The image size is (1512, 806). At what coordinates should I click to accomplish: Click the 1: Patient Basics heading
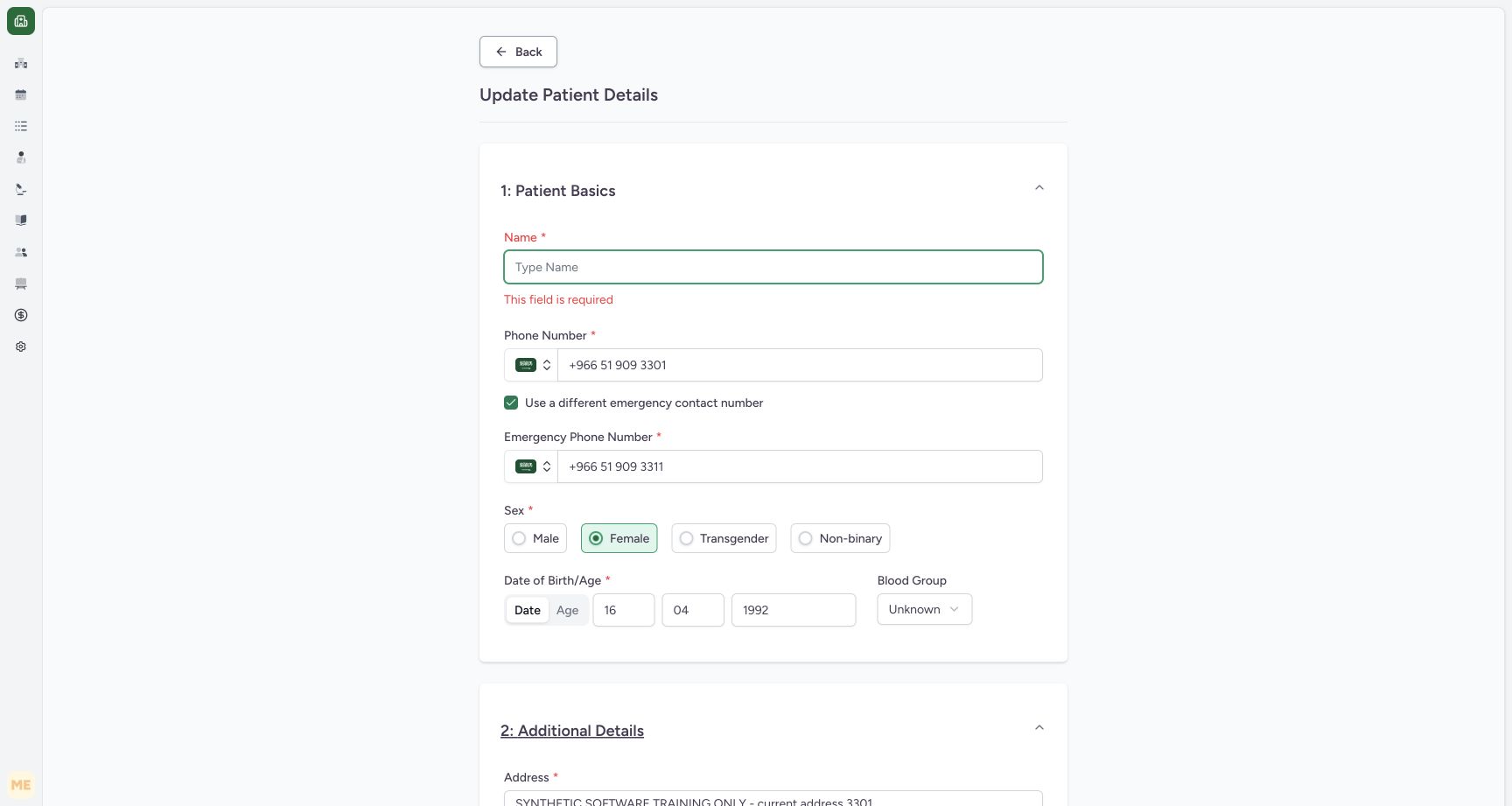[558, 191]
